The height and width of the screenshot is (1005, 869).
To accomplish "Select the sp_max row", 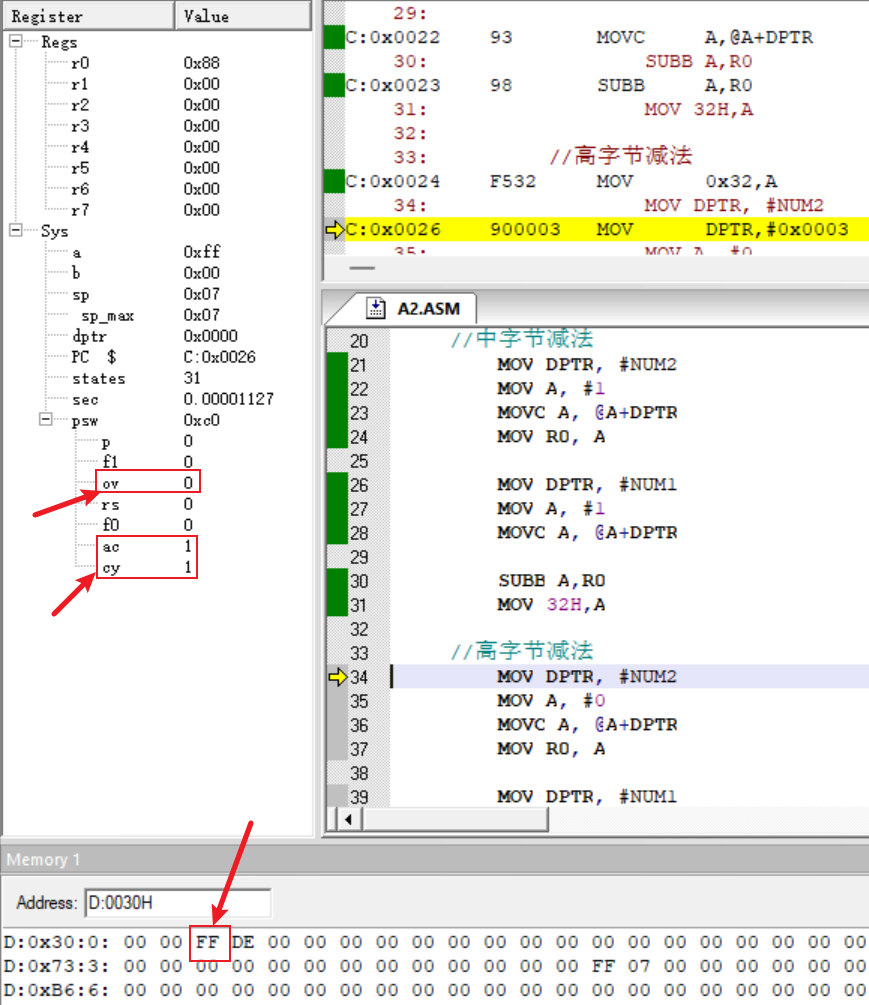I will [x=151, y=315].
